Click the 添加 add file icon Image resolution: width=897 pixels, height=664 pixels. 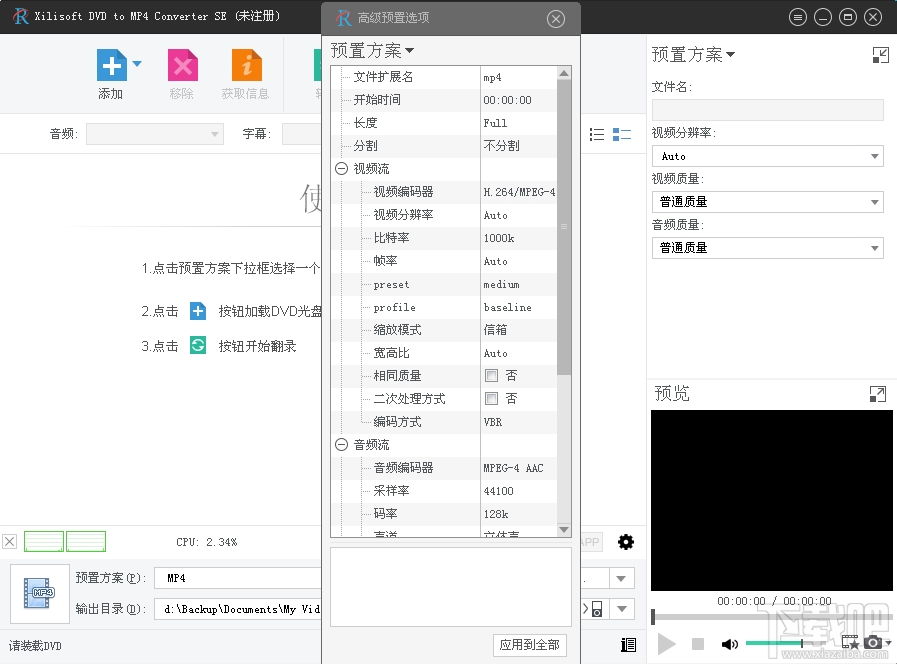point(112,65)
